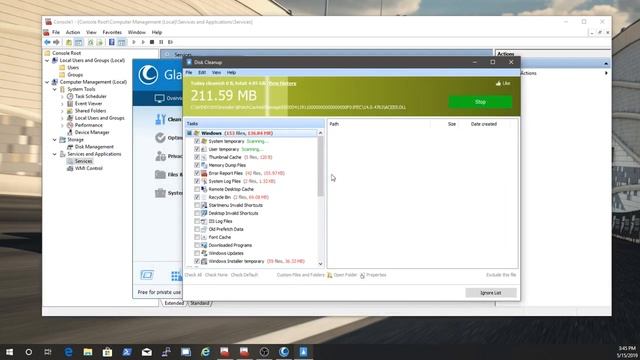Open Mail app from the taskbar
640x360 pixels.
(147, 352)
